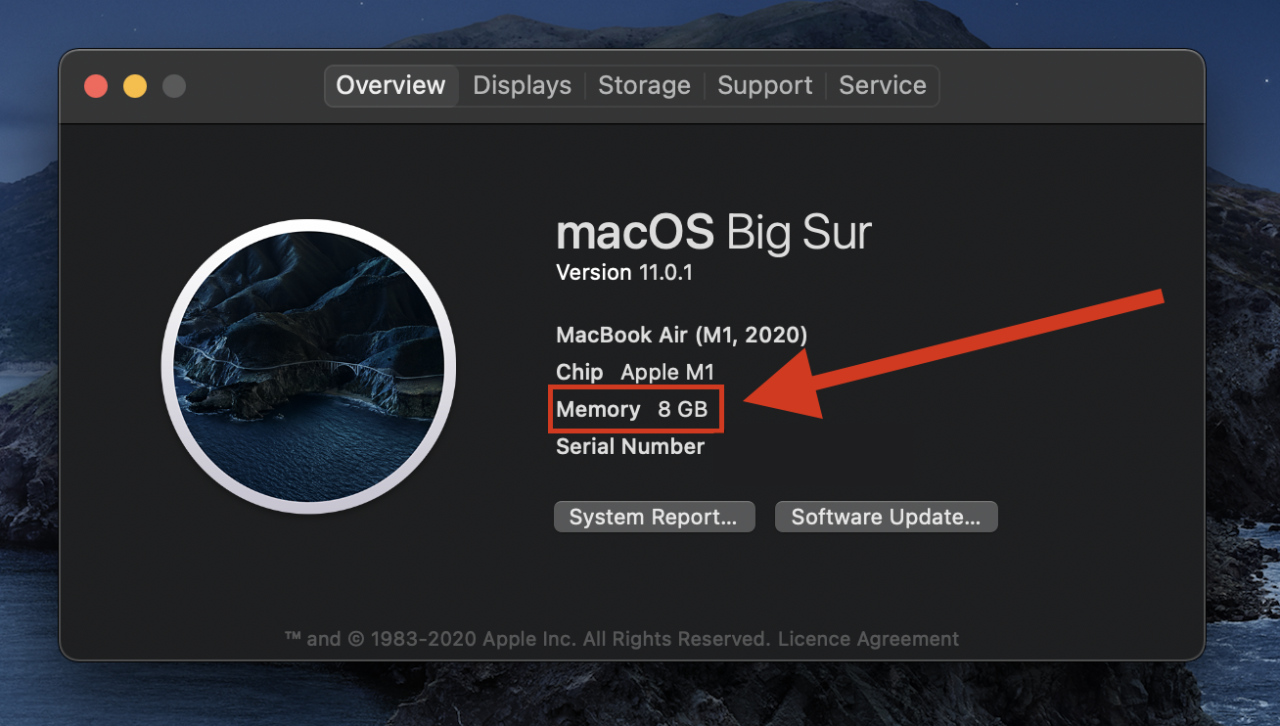The width and height of the screenshot is (1280, 726).
Task: Click the highlighted Memory 8 GB row
Action: 634,410
